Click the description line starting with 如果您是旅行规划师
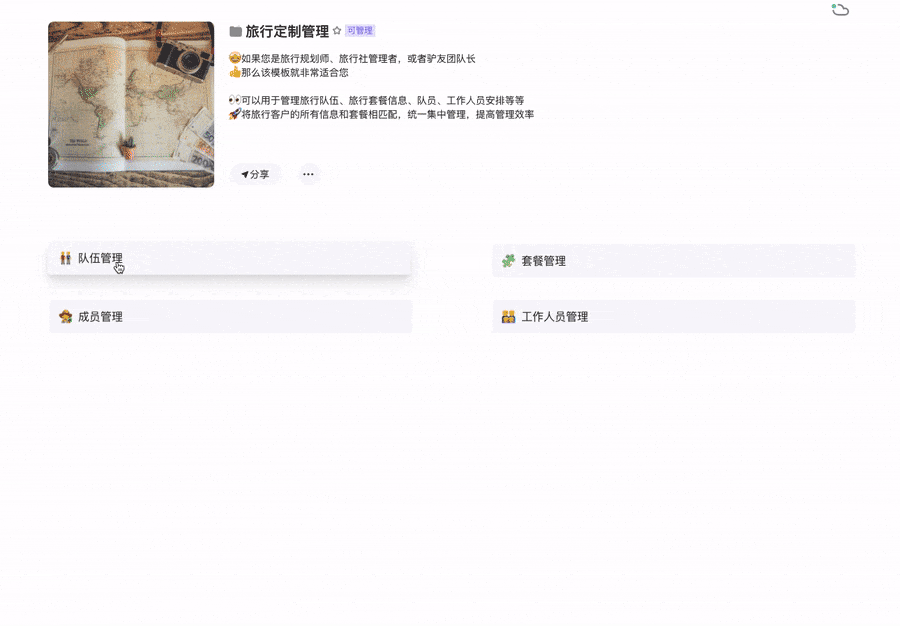Image resolution: width=900 pixels, height=626 pixels. [352, 59]
